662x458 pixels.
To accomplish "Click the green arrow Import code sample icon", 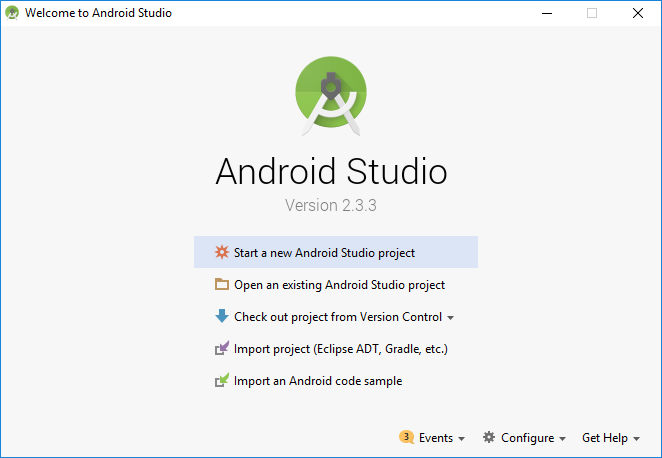I will tap(222, 380).
